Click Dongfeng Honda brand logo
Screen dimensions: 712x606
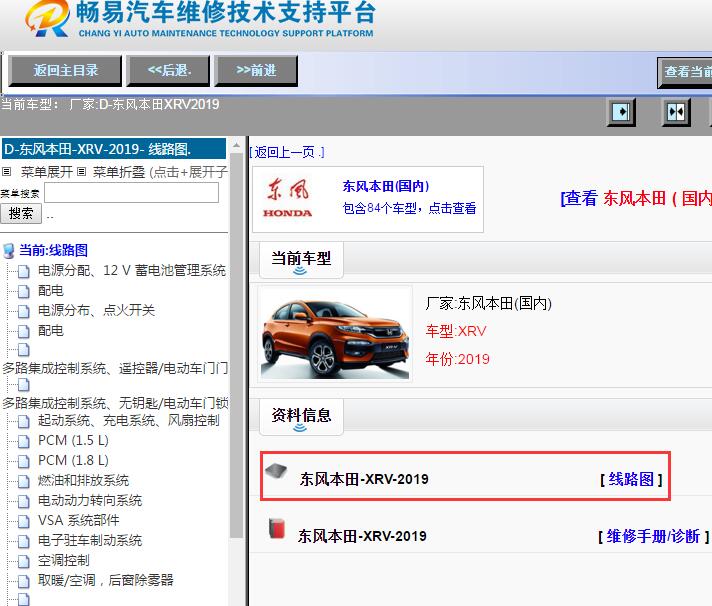(x=287, y=199)
